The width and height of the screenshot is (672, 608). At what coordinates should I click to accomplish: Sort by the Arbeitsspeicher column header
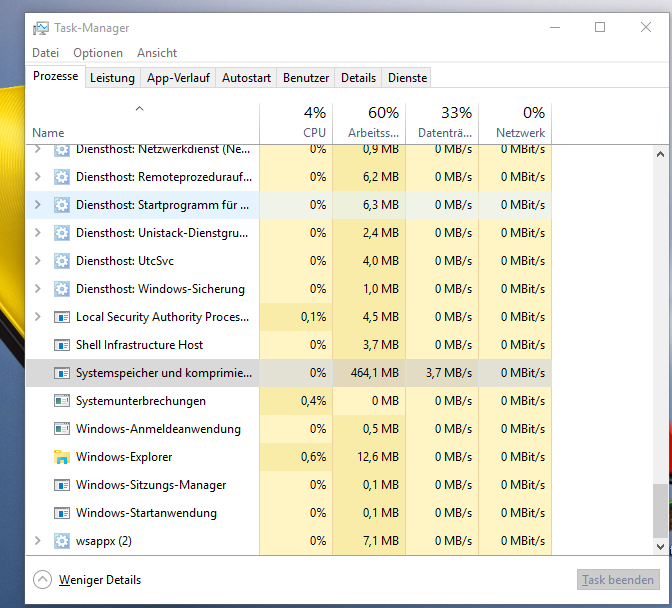pyautogui.click(x=369, y=123)
